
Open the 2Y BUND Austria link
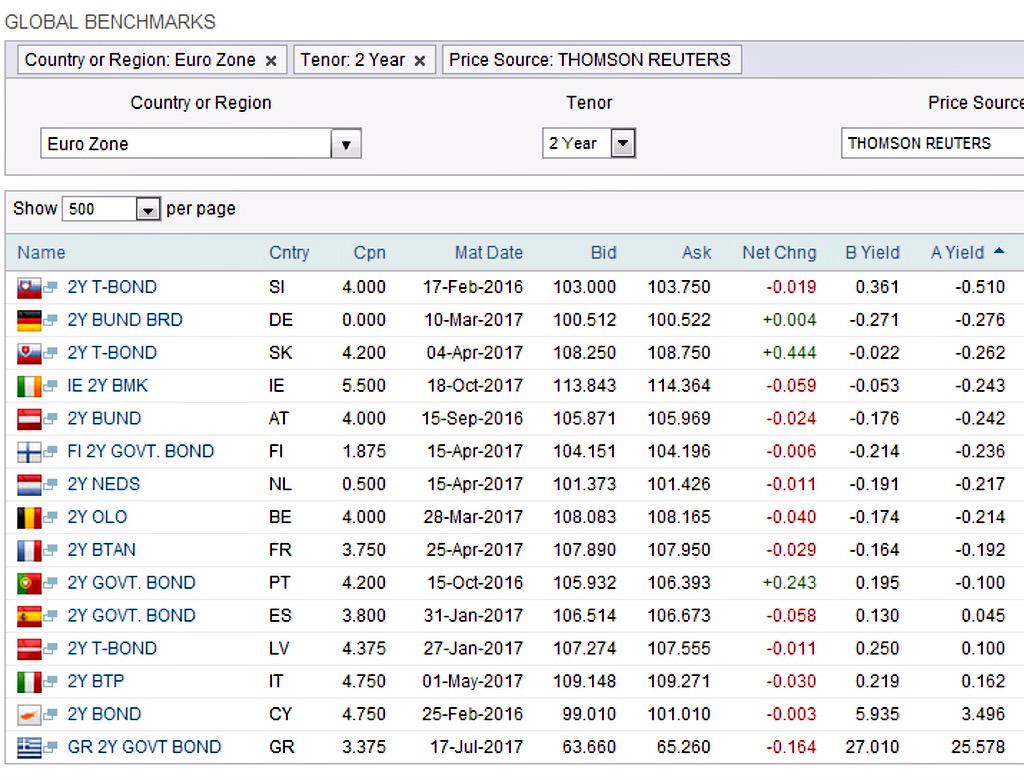pos(104,419)
